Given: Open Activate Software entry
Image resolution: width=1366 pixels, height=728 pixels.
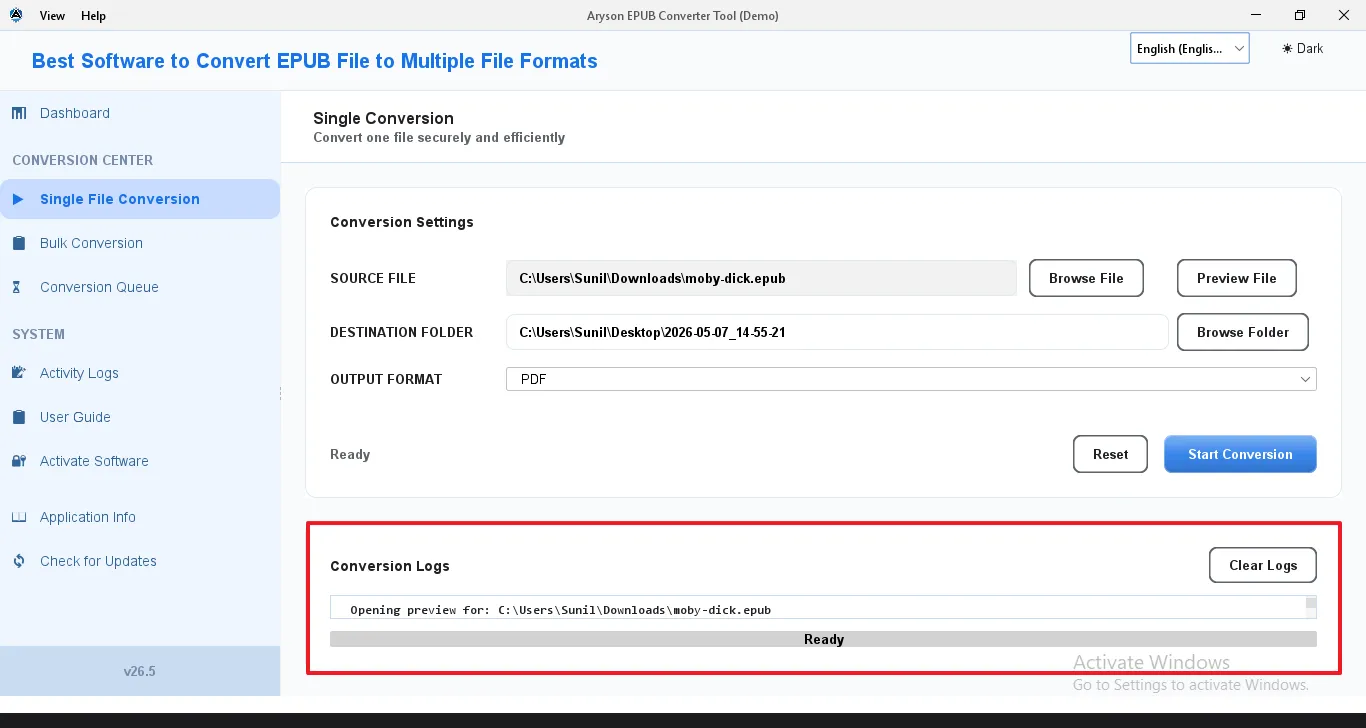Looking at the screenshot, I should pyautogui.click(x=140, y=461).
